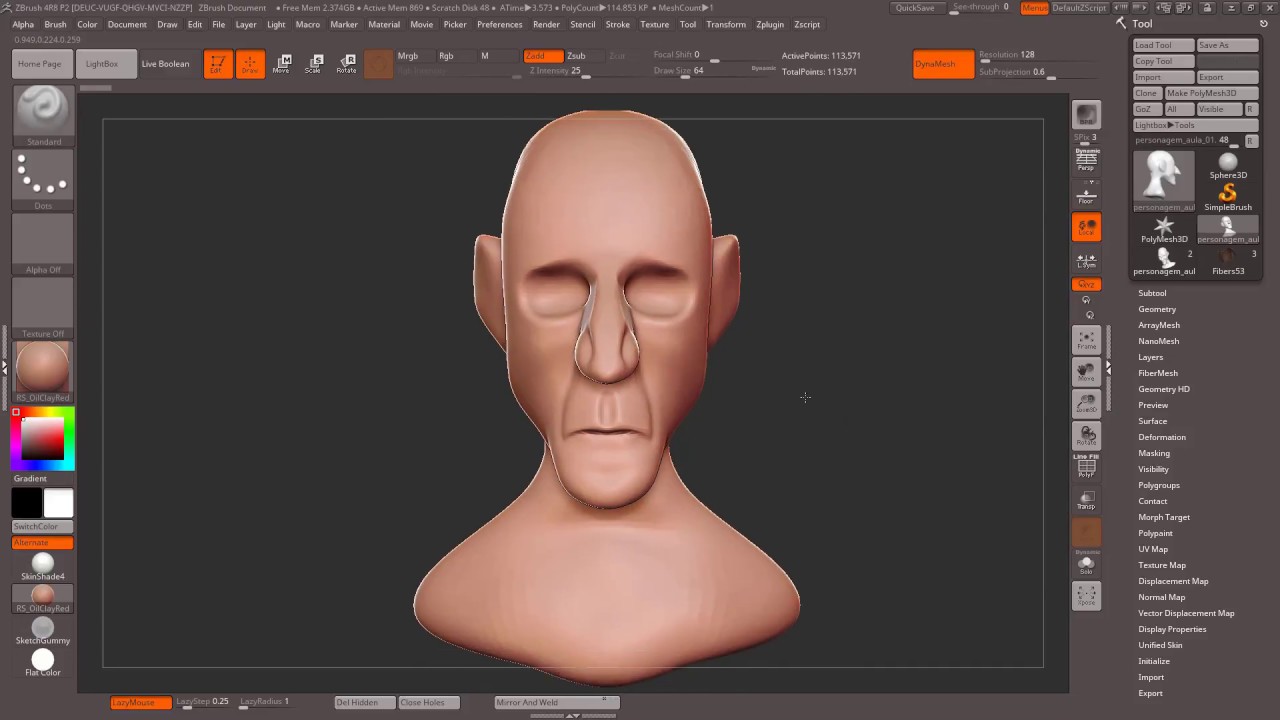Click the Floor grid icon
This screenshot has width=1280, height=720.
point(1086,193)
